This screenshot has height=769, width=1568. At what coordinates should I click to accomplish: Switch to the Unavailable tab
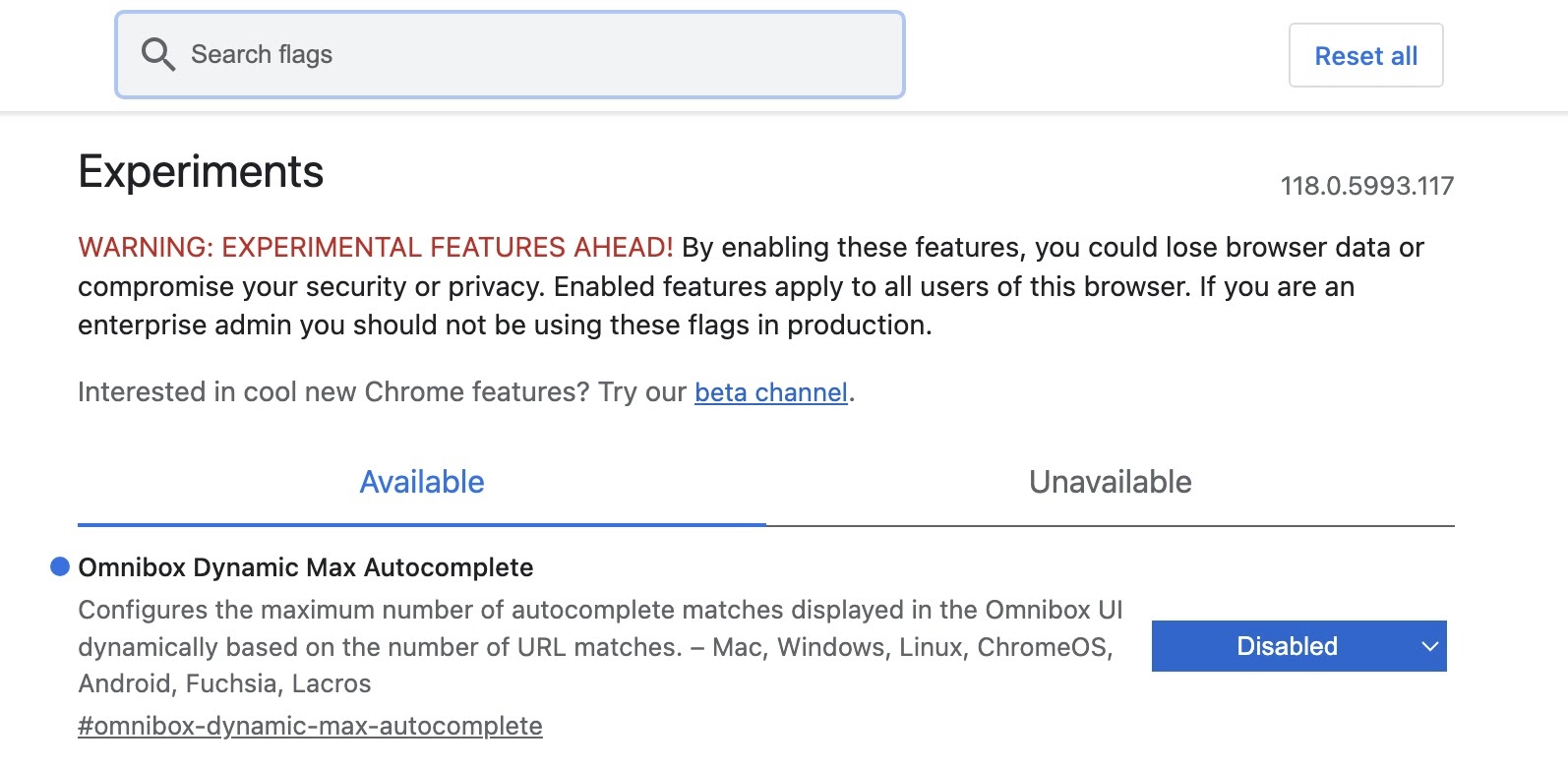[1110, 482]
